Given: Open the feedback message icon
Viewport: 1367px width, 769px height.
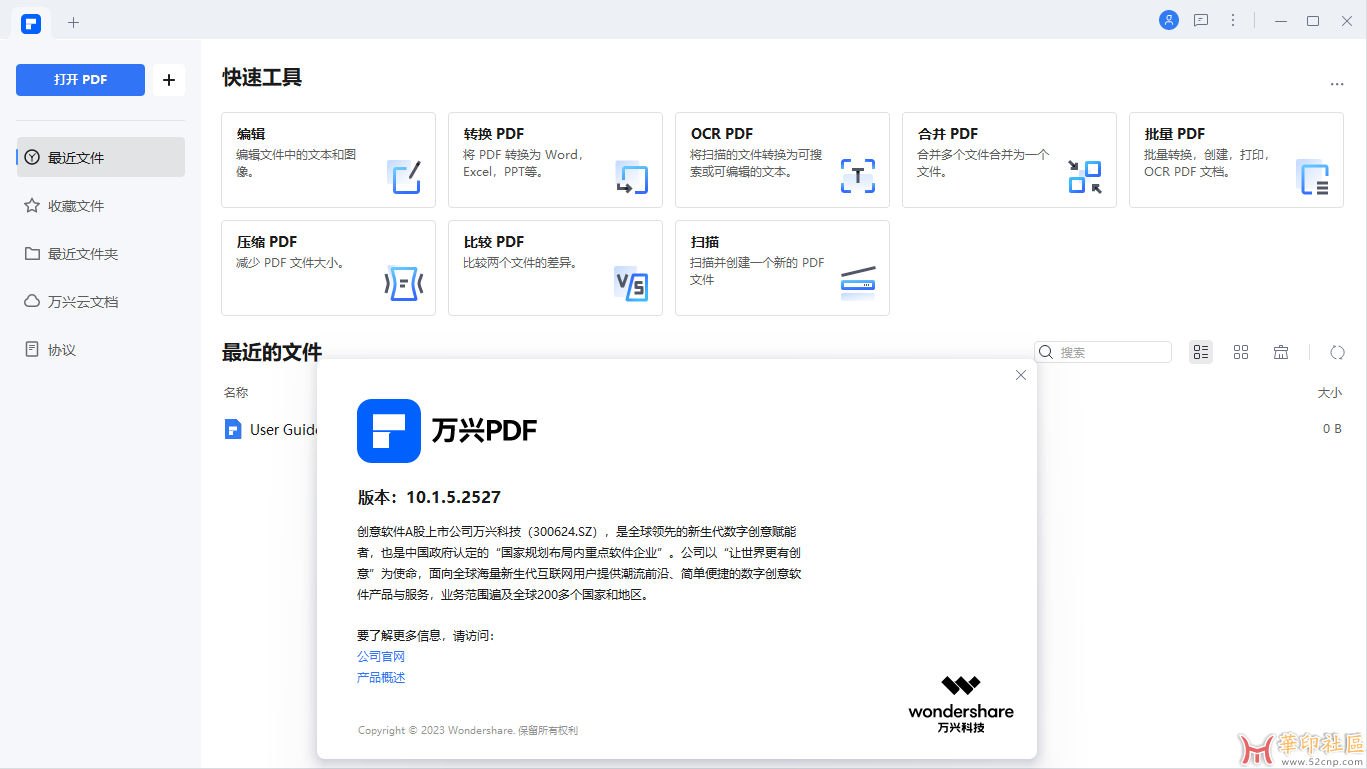Looking at the screenshot, I should point(1201,20).
